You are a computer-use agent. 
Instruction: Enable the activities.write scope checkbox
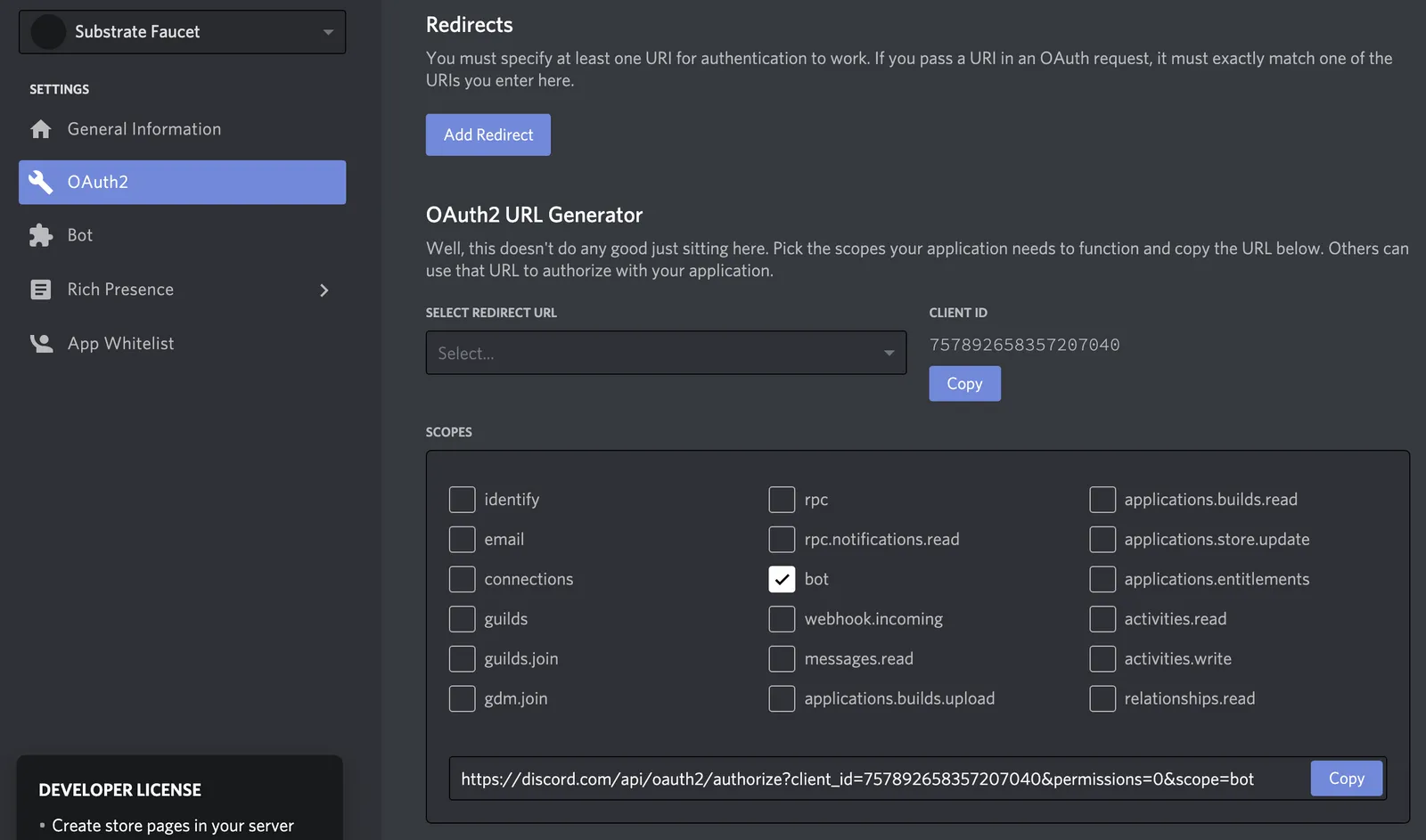click(x=1102, y=658)
